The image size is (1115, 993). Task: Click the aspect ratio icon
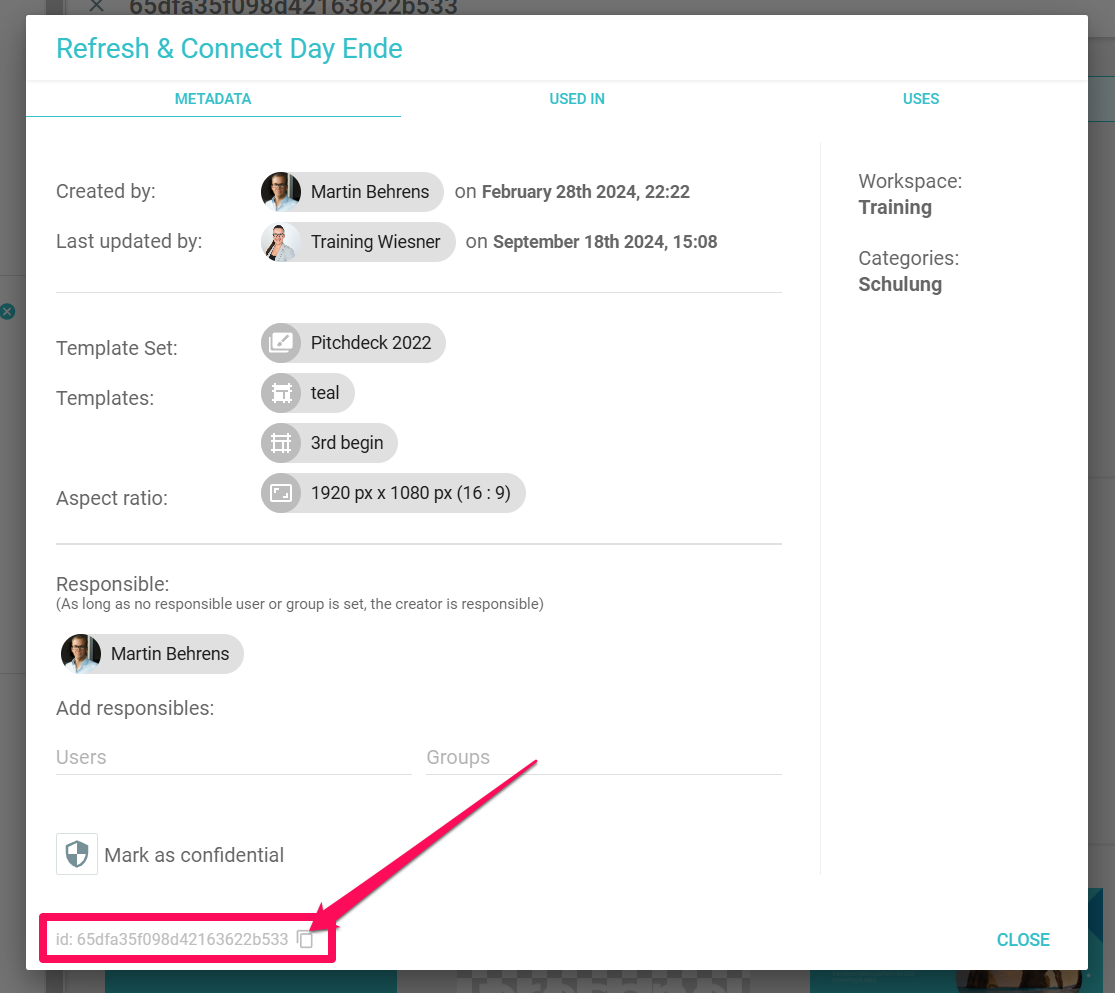(281, 493)
